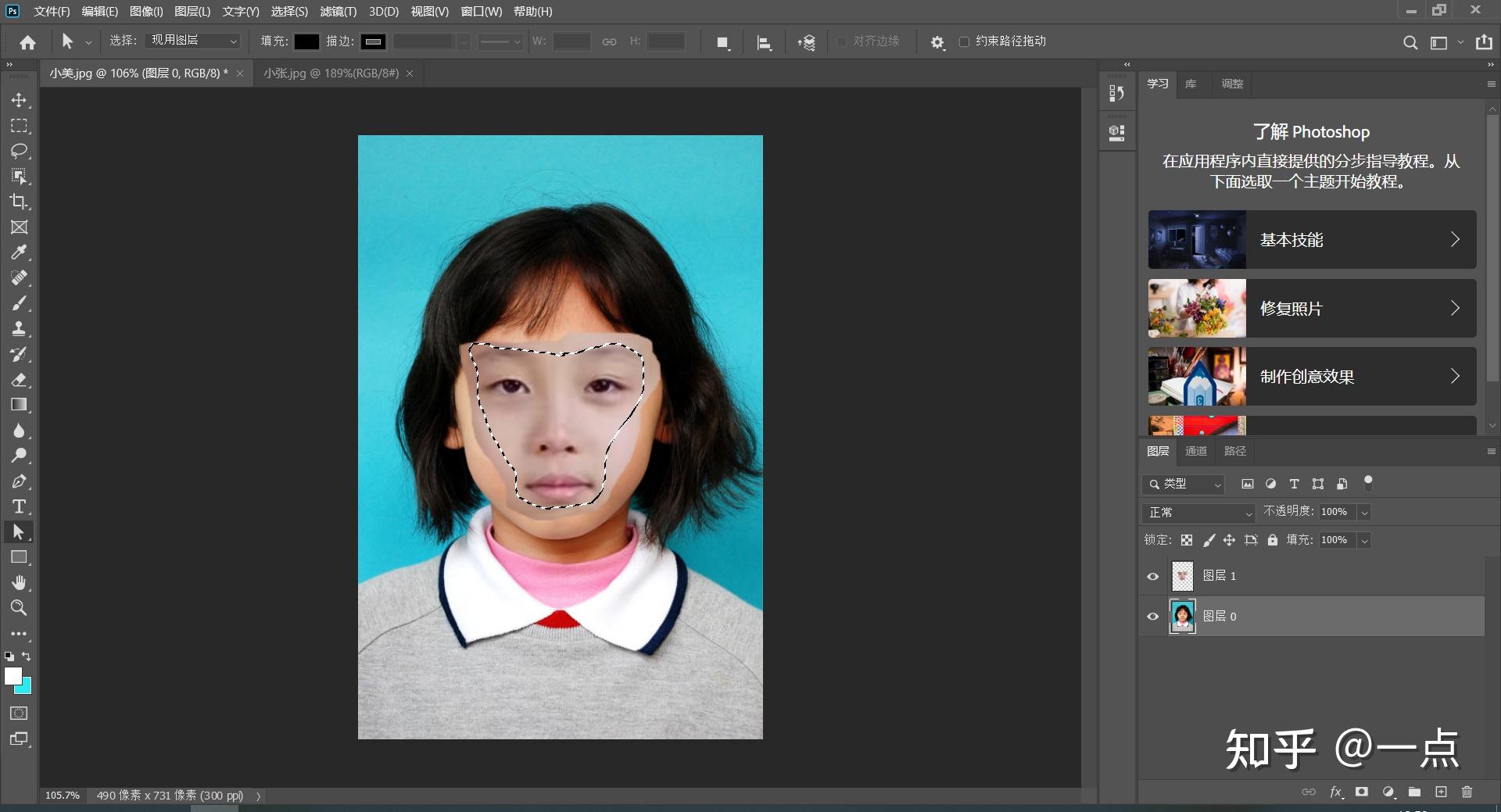
Task: Toggle constrain path dragging checkbox
Action: (x=964, y=41)
